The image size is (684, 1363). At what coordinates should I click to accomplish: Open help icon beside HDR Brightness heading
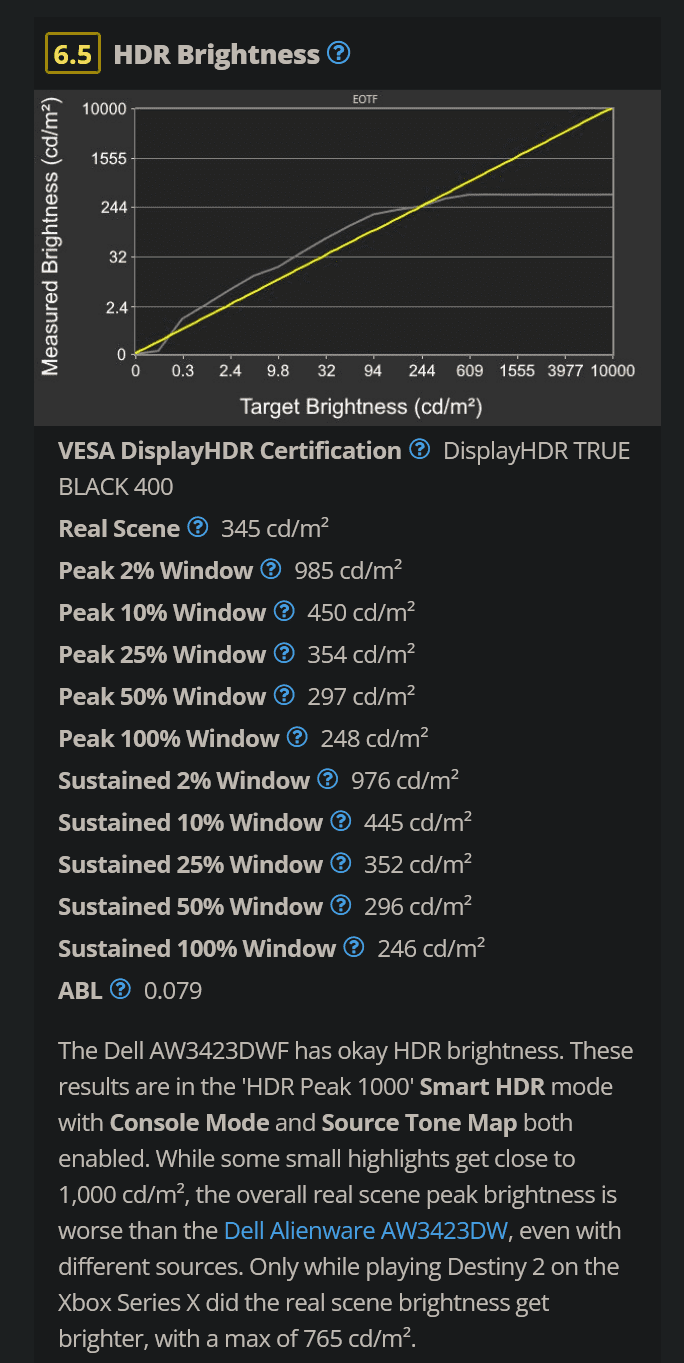pyautogui.click(x=339, y=53)
